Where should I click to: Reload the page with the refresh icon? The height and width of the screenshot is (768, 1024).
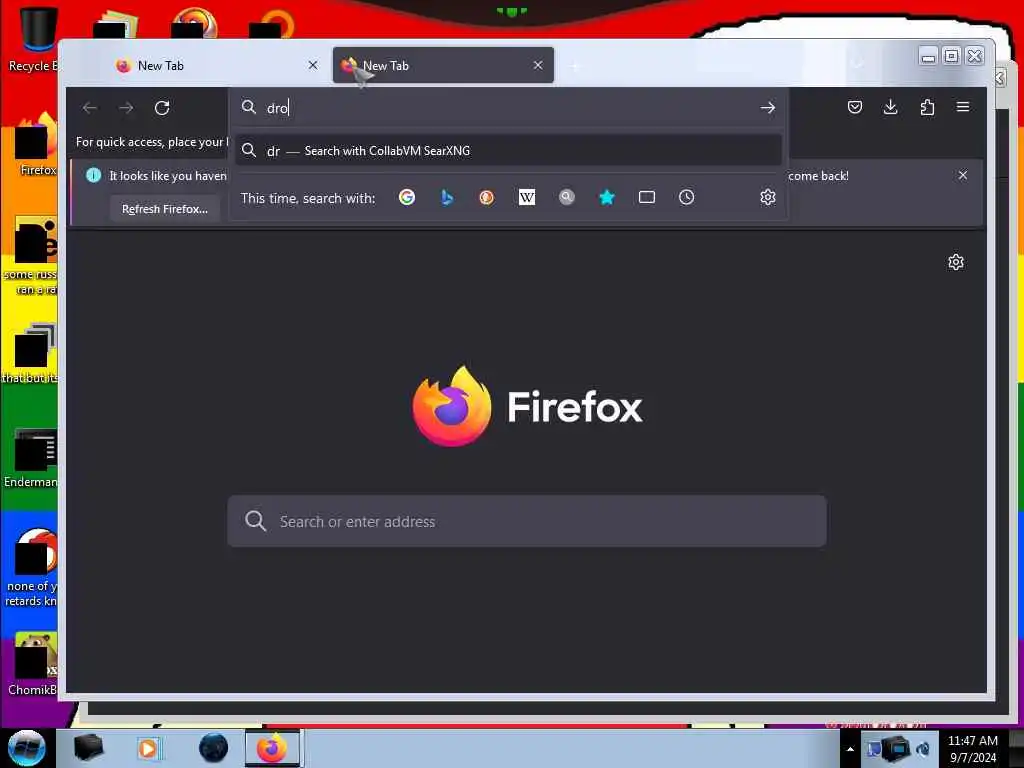click(x=162, y=108)
